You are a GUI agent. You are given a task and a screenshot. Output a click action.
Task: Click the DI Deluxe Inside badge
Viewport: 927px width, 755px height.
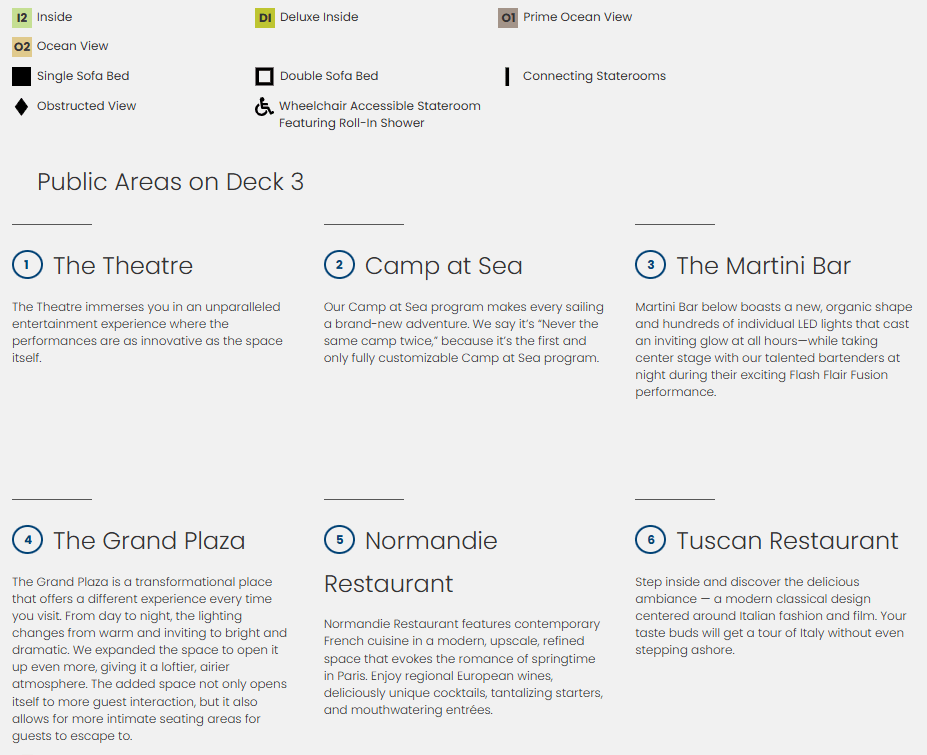pyautogui.click(x=265, y=17)
